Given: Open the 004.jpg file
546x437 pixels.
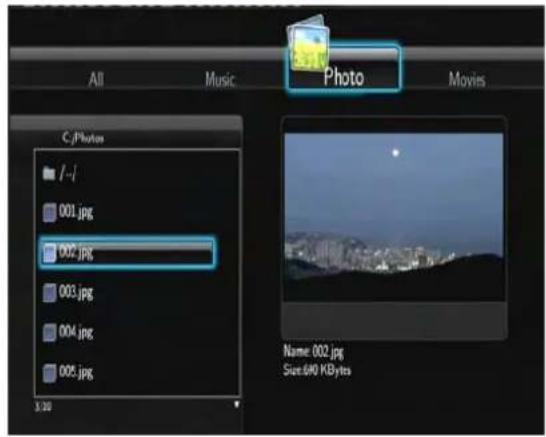Looking at the screenshot, I should point(76,332).
